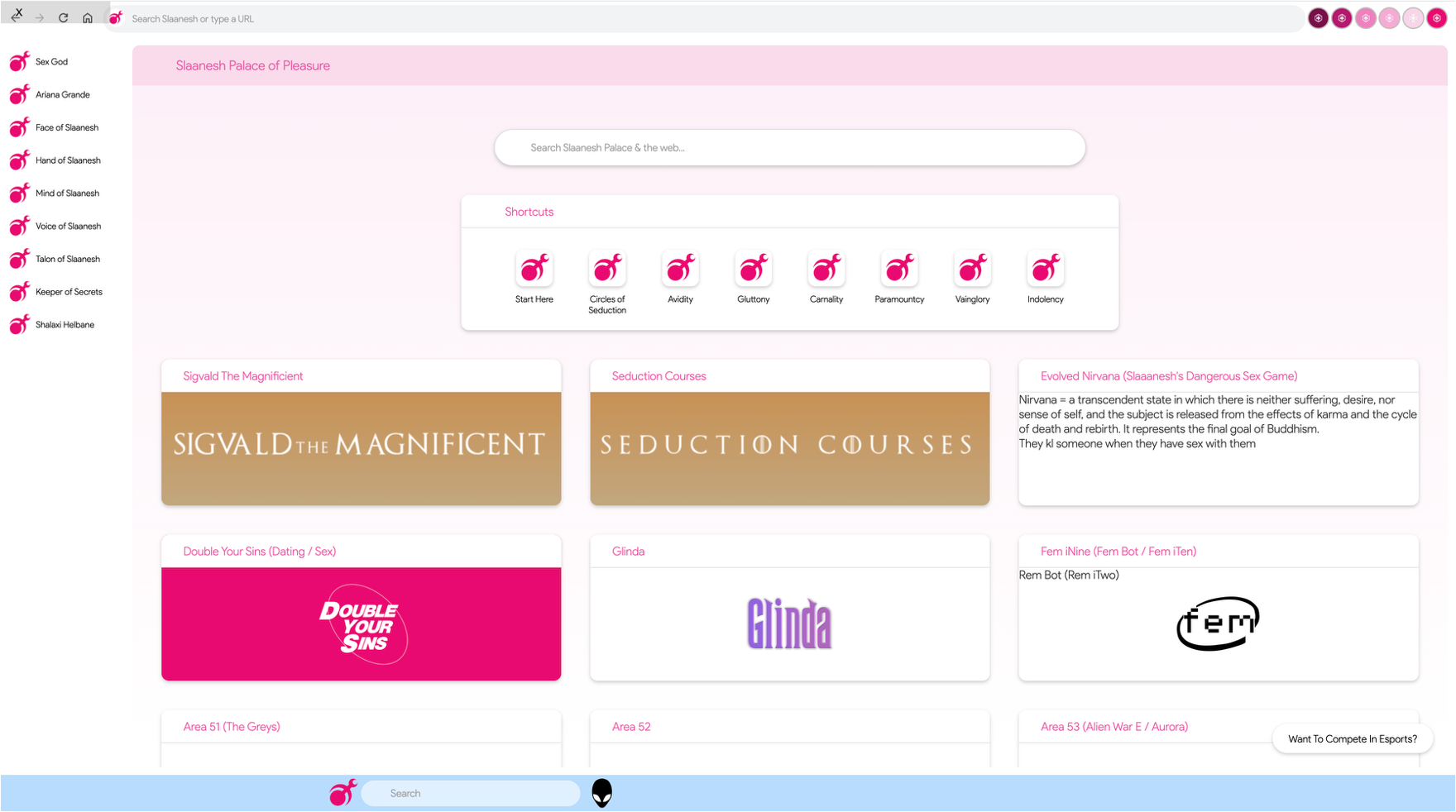
Task: Open the Hand of Slaanesh sidebar icon
Action: click(20, 160)
